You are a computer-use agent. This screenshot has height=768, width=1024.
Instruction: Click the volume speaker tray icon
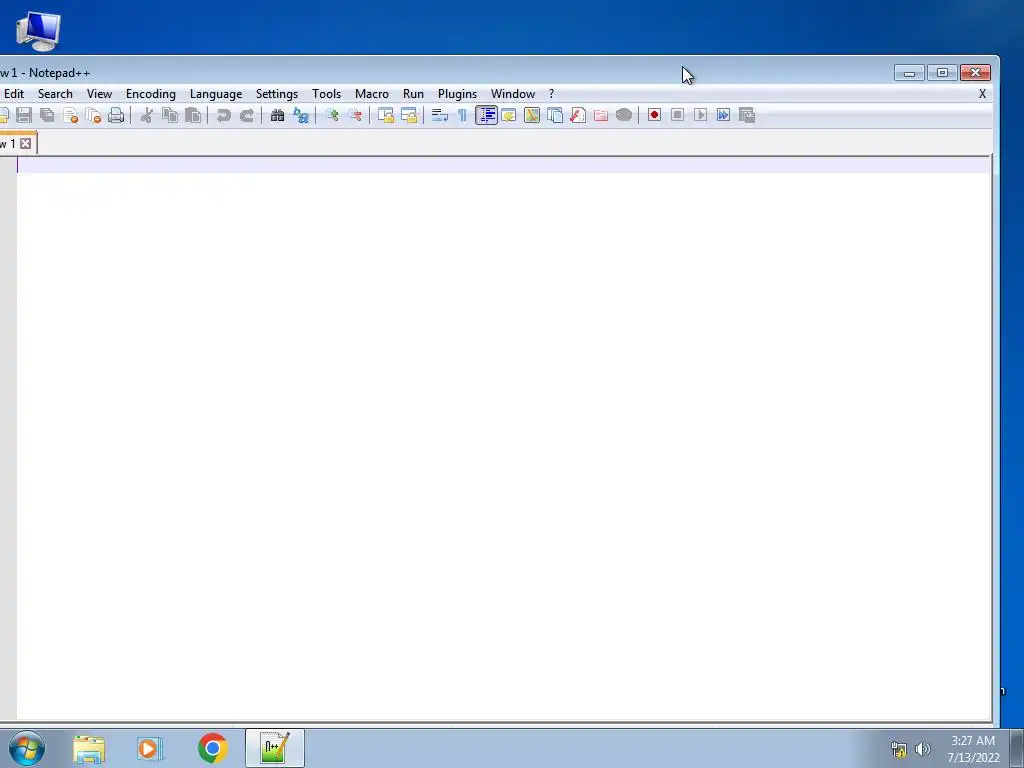point(922,749)
